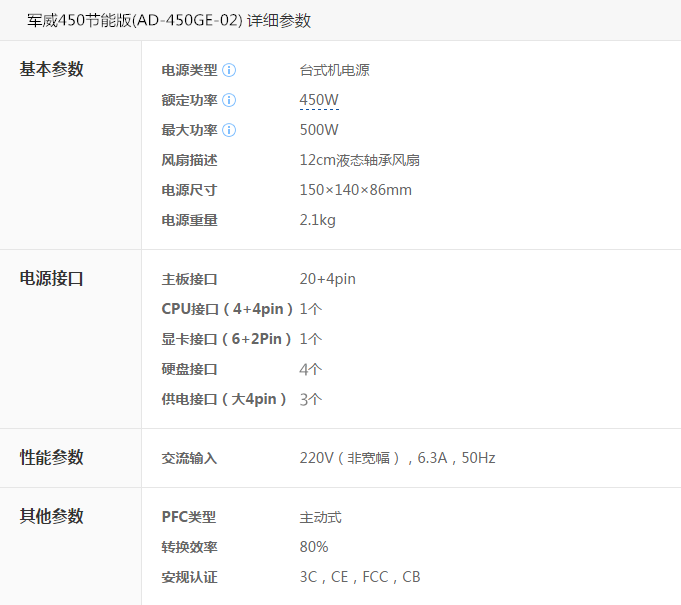The width and height of the screenshot is (681, 605).
Task: Click the 电源尺寸 label
Action: point(189,190)
